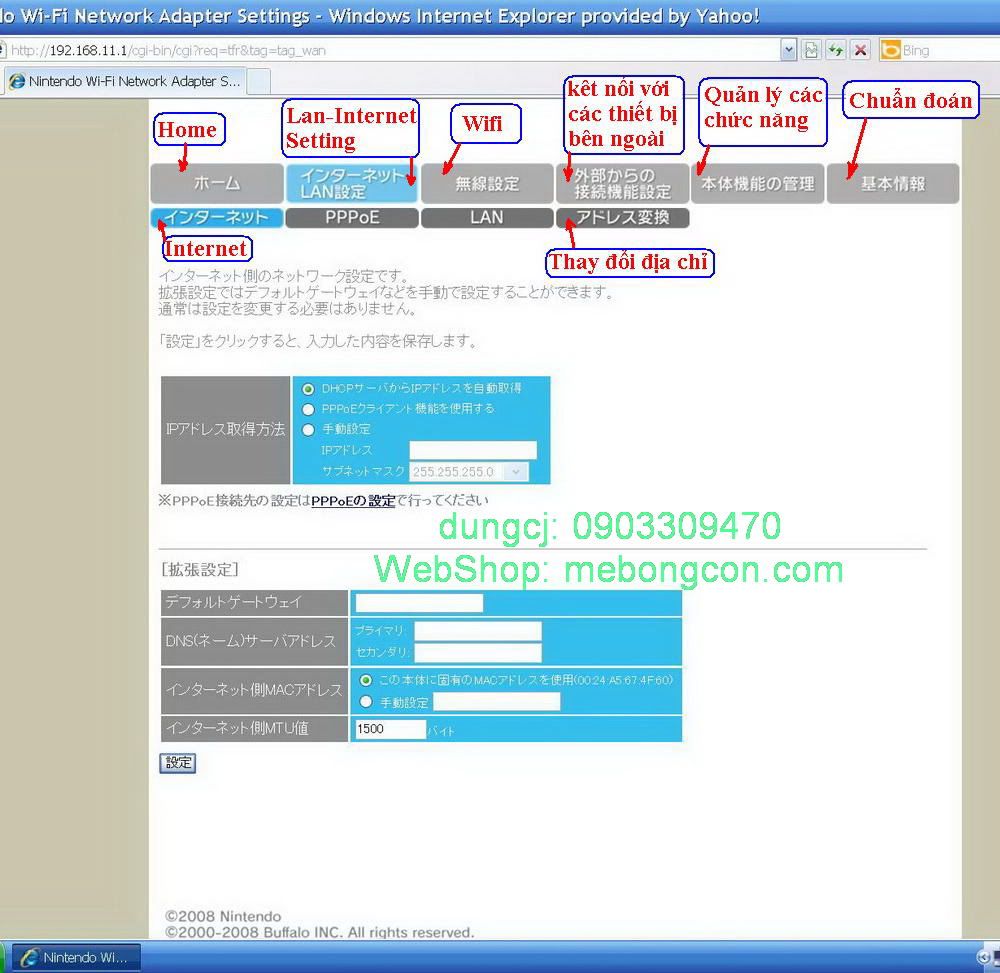Refresh the router settings page

pyautogui.click(x=837, y=49)
